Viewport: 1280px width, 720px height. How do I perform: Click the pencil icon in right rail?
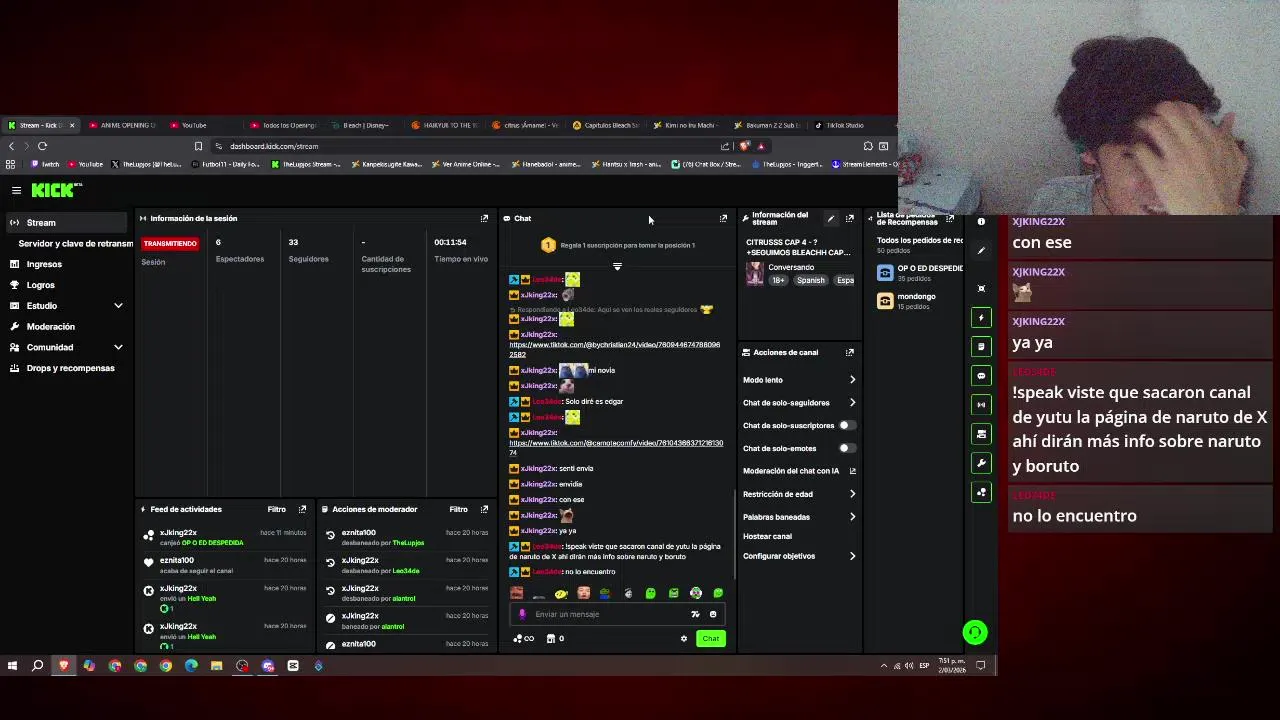(x=981, y=251)
